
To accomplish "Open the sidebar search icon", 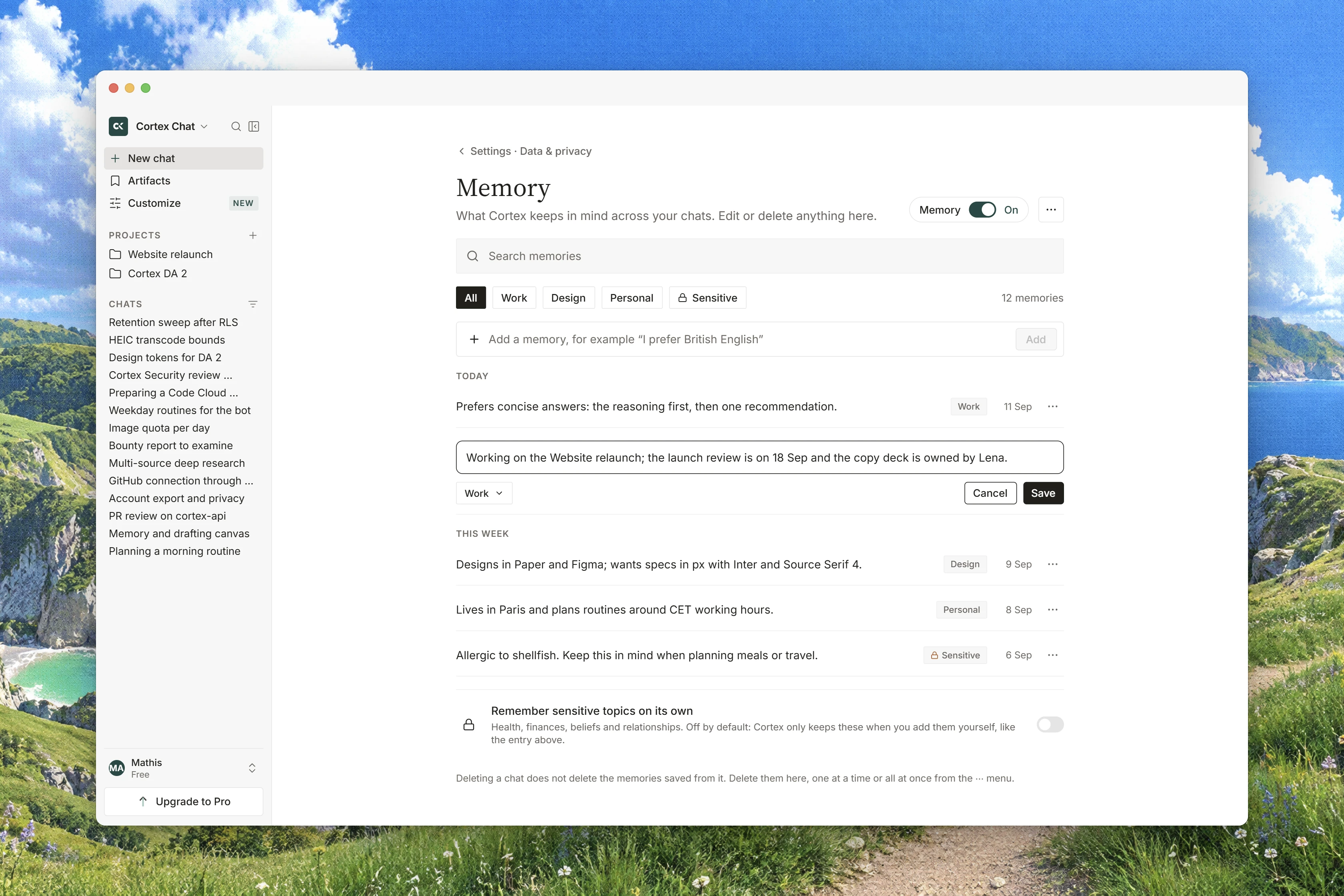I will click(x=236, y=126).
